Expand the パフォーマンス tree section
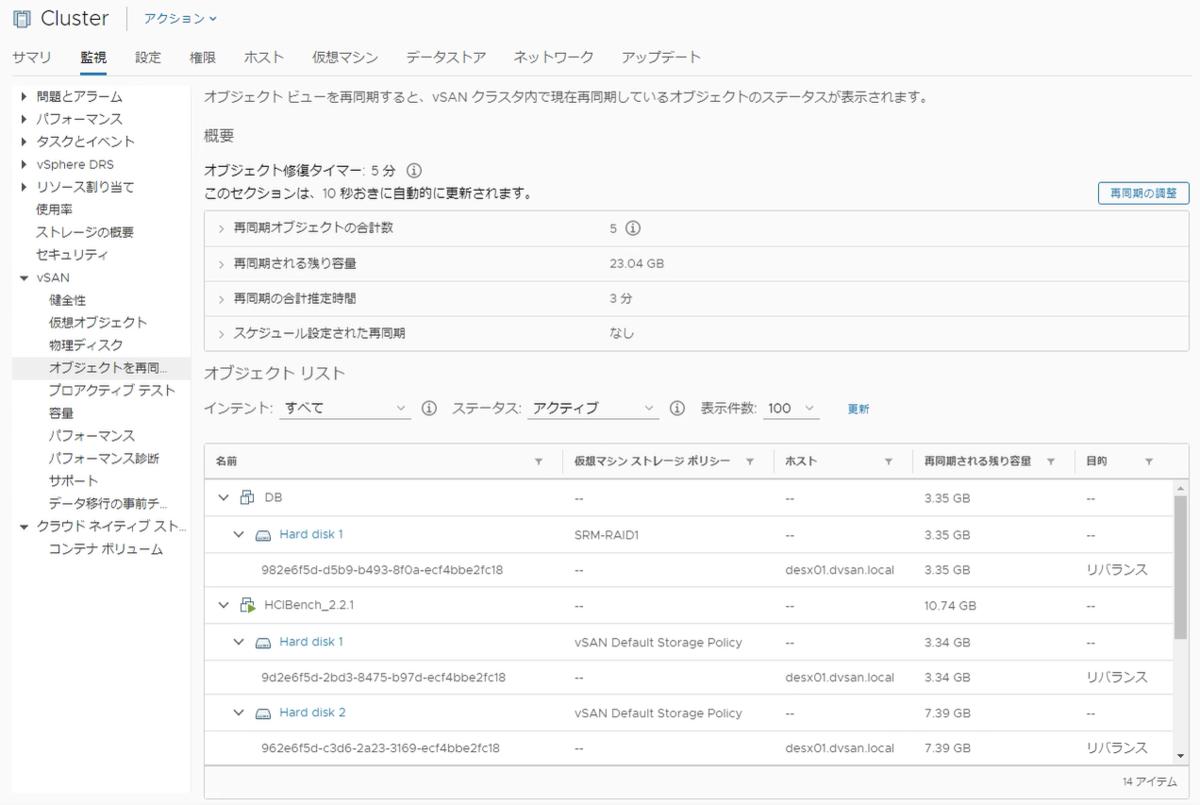This screenshot has height=805, width=1200. (24, 119)
